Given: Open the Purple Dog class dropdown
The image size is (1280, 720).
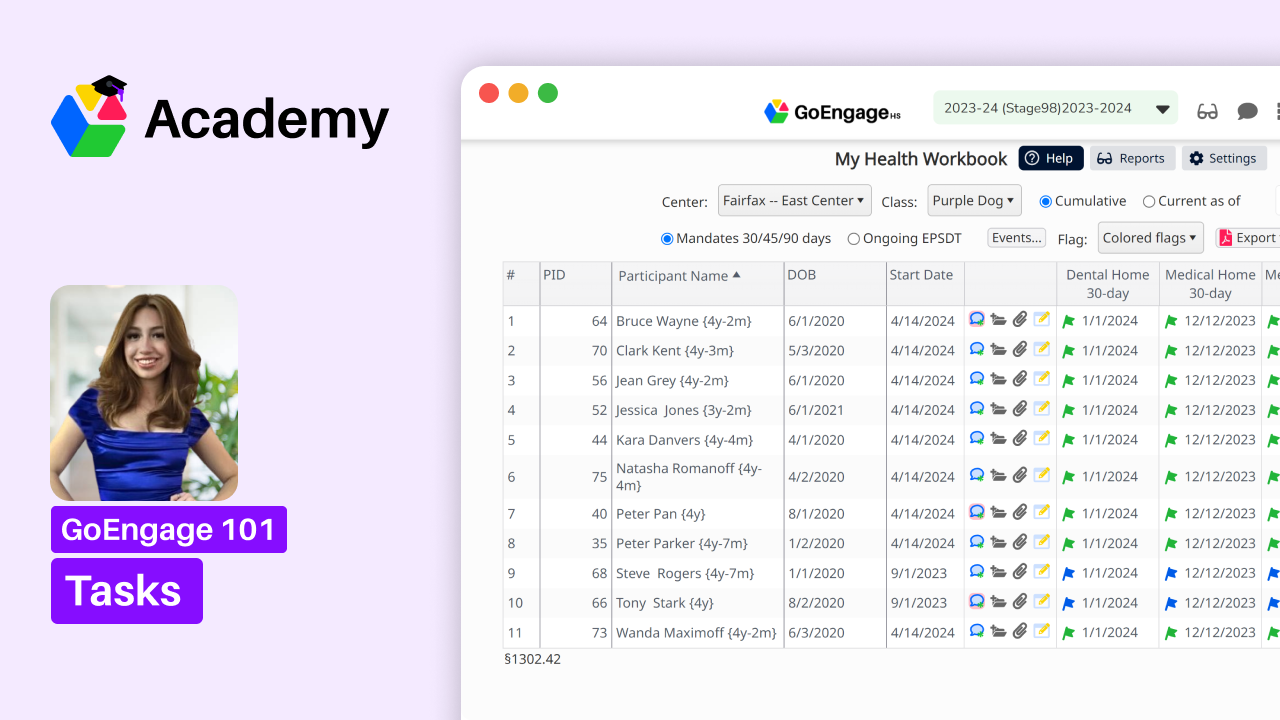Looking at the screenshot, I should pos(974,200).
